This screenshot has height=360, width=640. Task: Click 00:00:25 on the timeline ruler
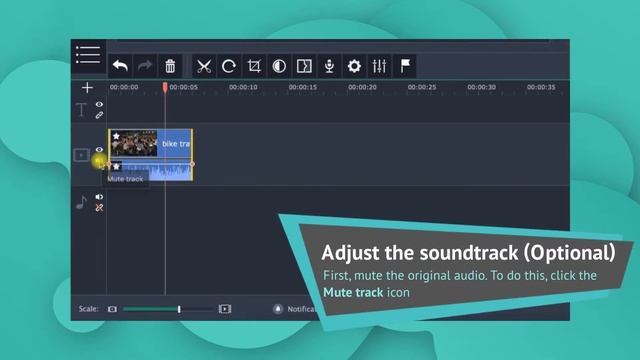pos(422,87)
